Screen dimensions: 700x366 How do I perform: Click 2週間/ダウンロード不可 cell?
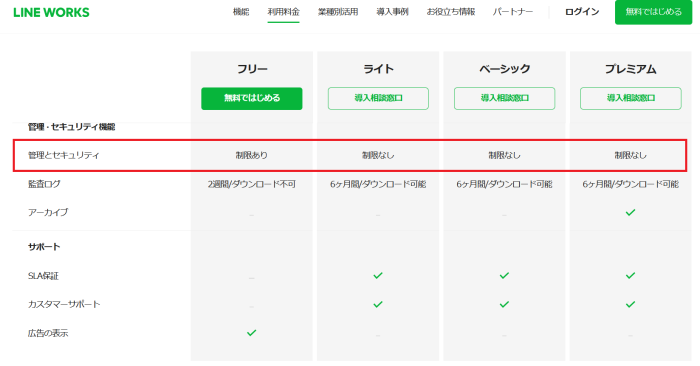(252, 184)
